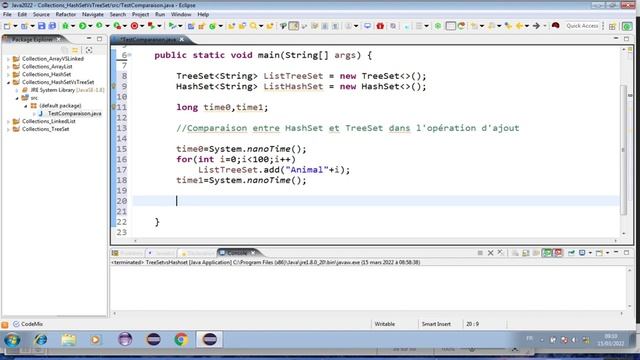Click the Save All icon

point(52,26)
